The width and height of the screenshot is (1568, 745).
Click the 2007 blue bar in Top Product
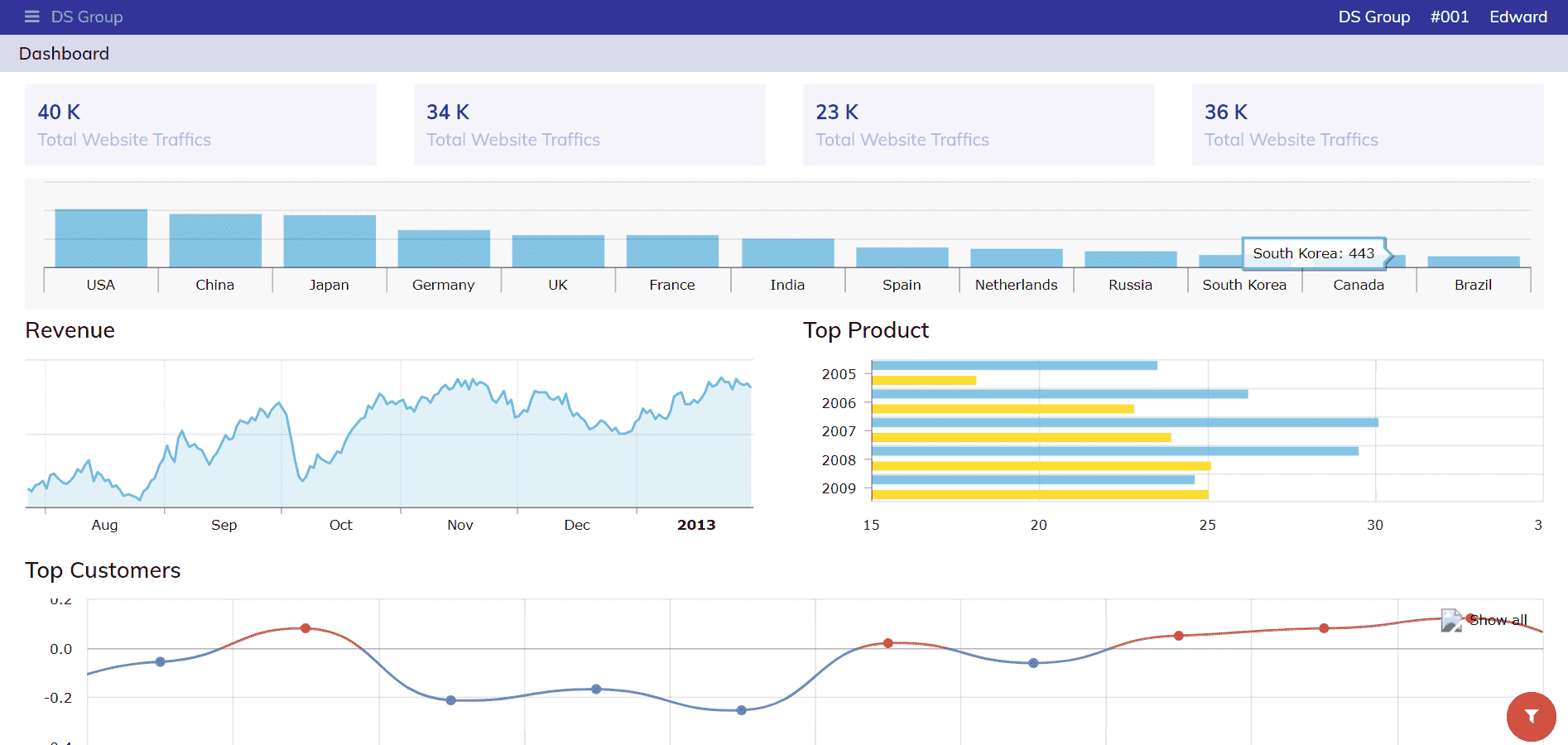pos(1125,422)
